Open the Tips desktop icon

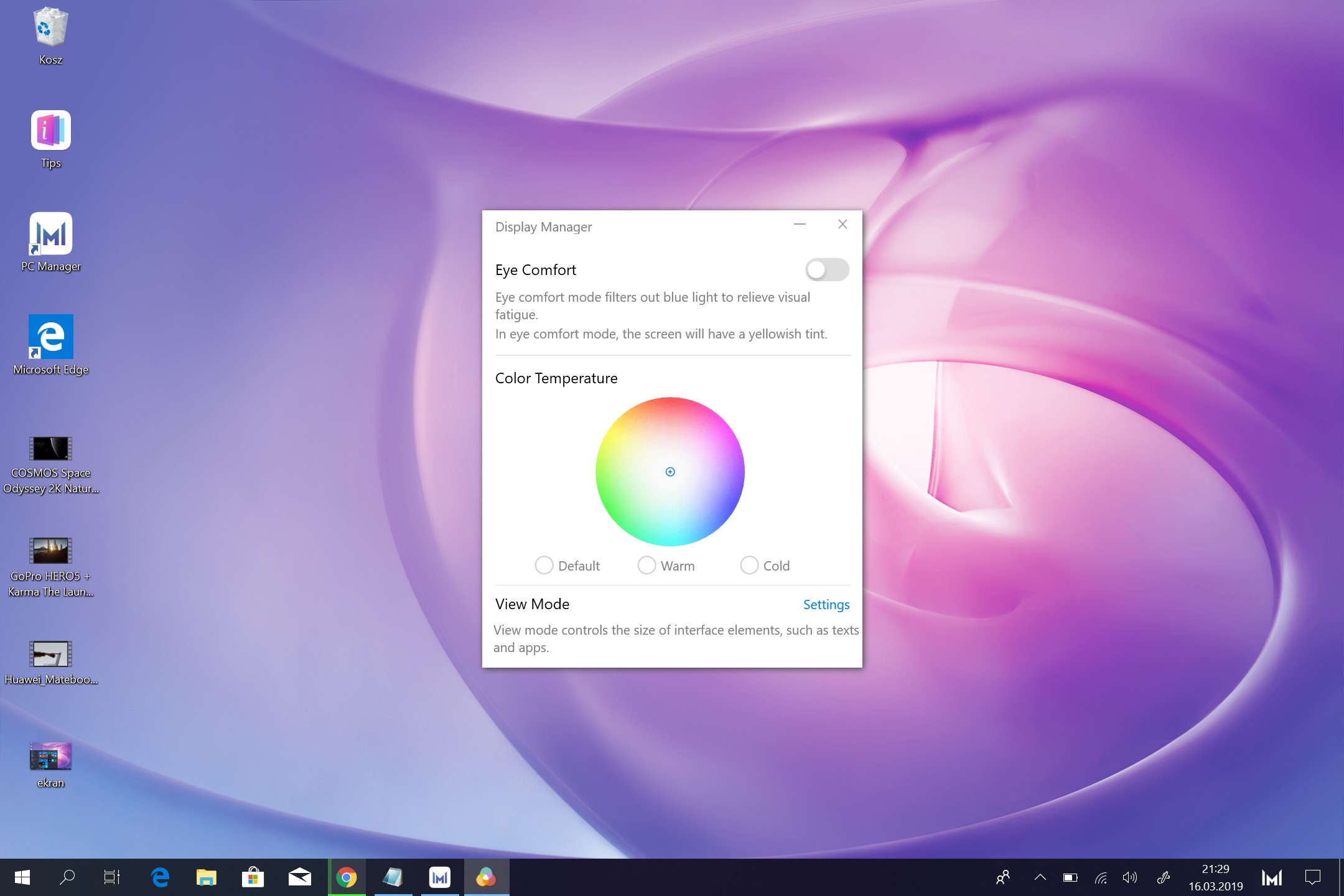(50, 139)
